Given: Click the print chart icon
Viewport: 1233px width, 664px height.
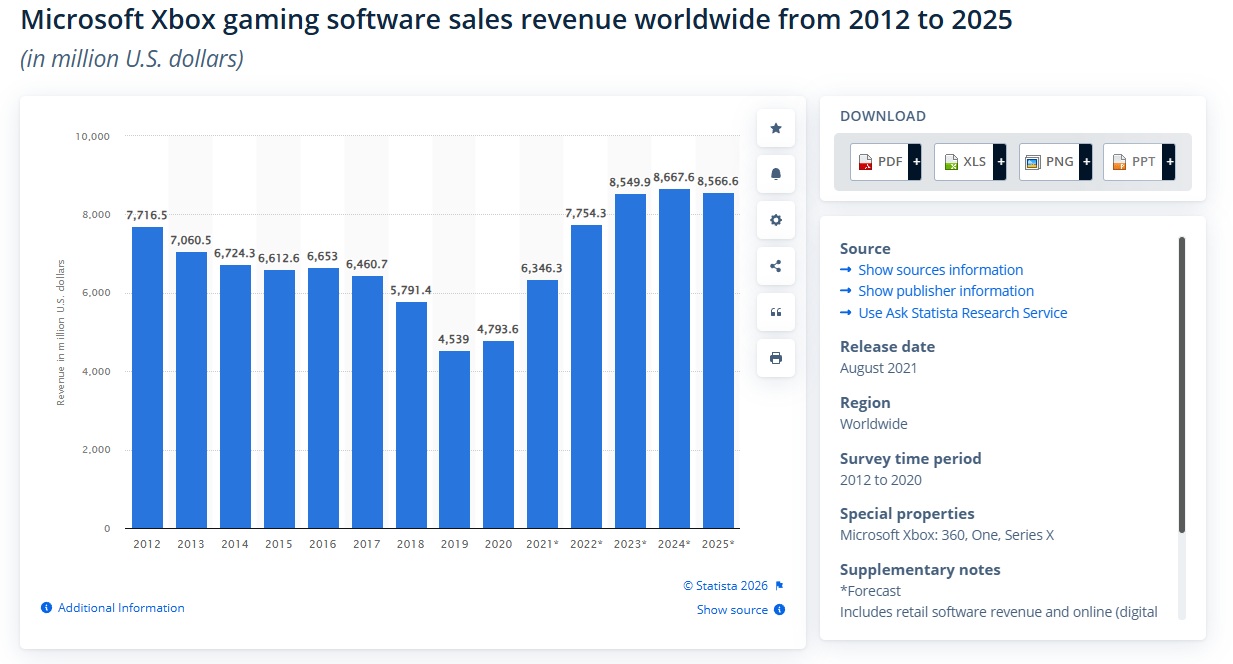Looking at the screenshot, I should tap(776, 358).
